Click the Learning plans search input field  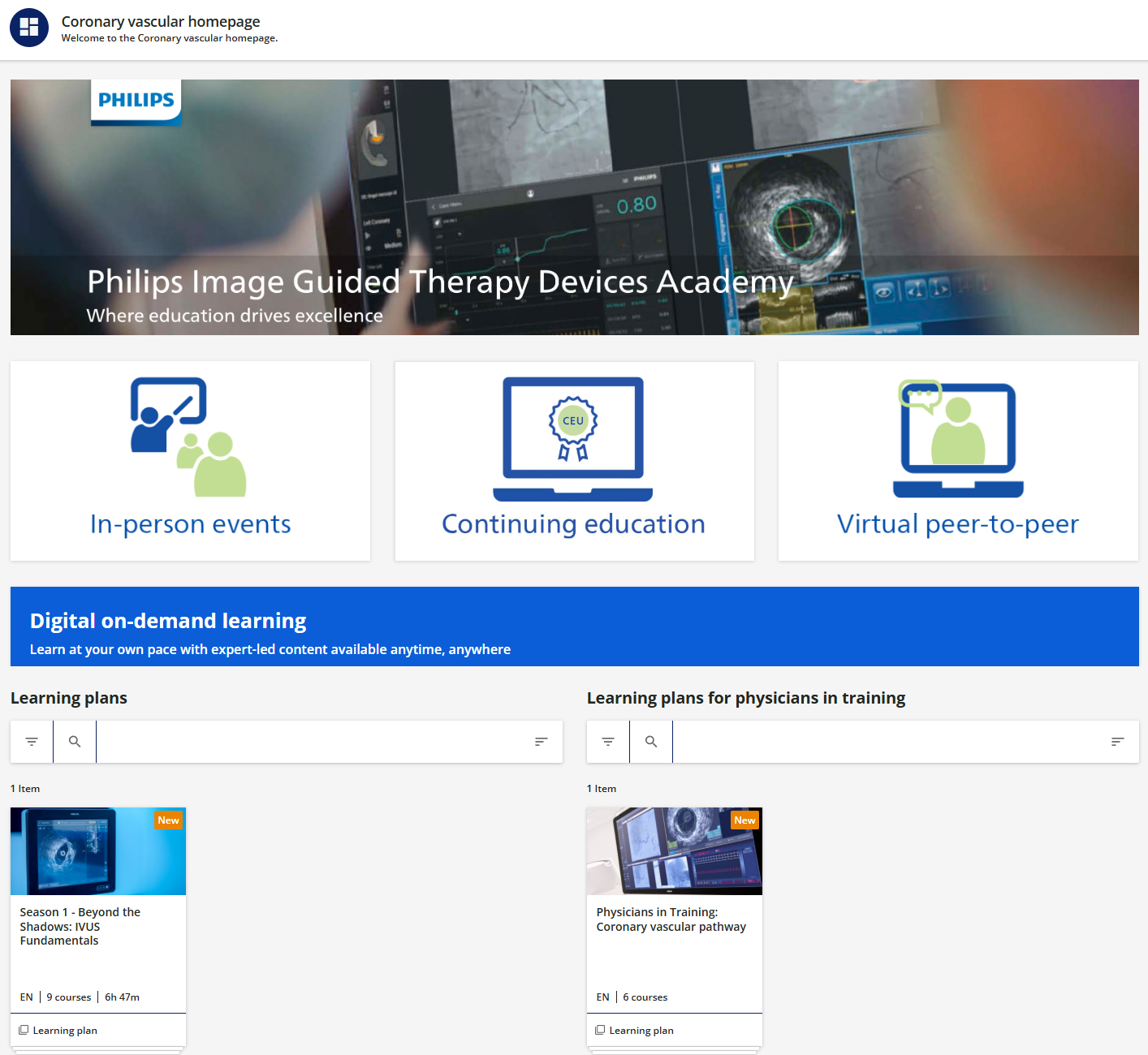coord(309,742)
